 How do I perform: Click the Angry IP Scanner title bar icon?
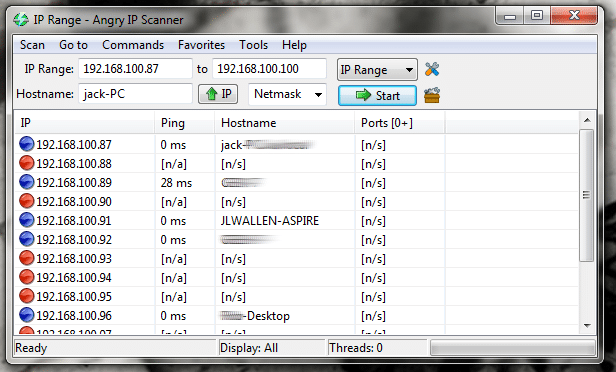21,20
